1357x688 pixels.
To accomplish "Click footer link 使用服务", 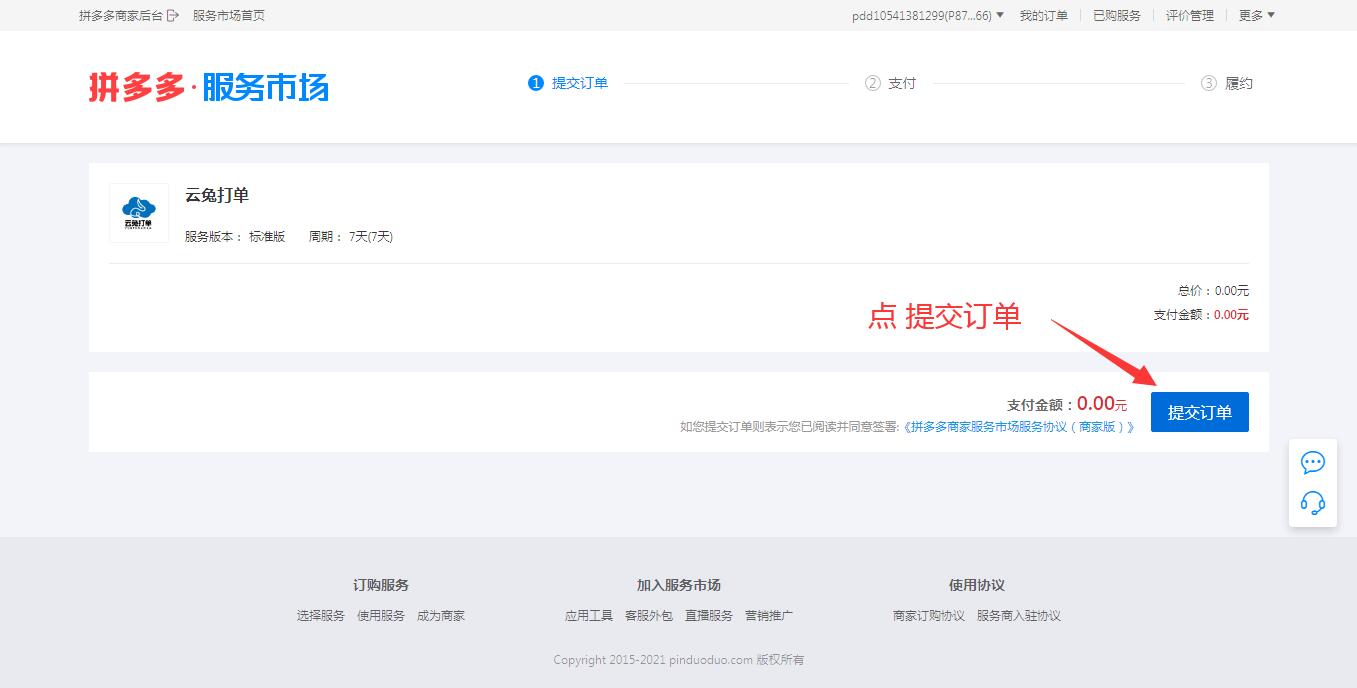I will [x=381, y=616].
